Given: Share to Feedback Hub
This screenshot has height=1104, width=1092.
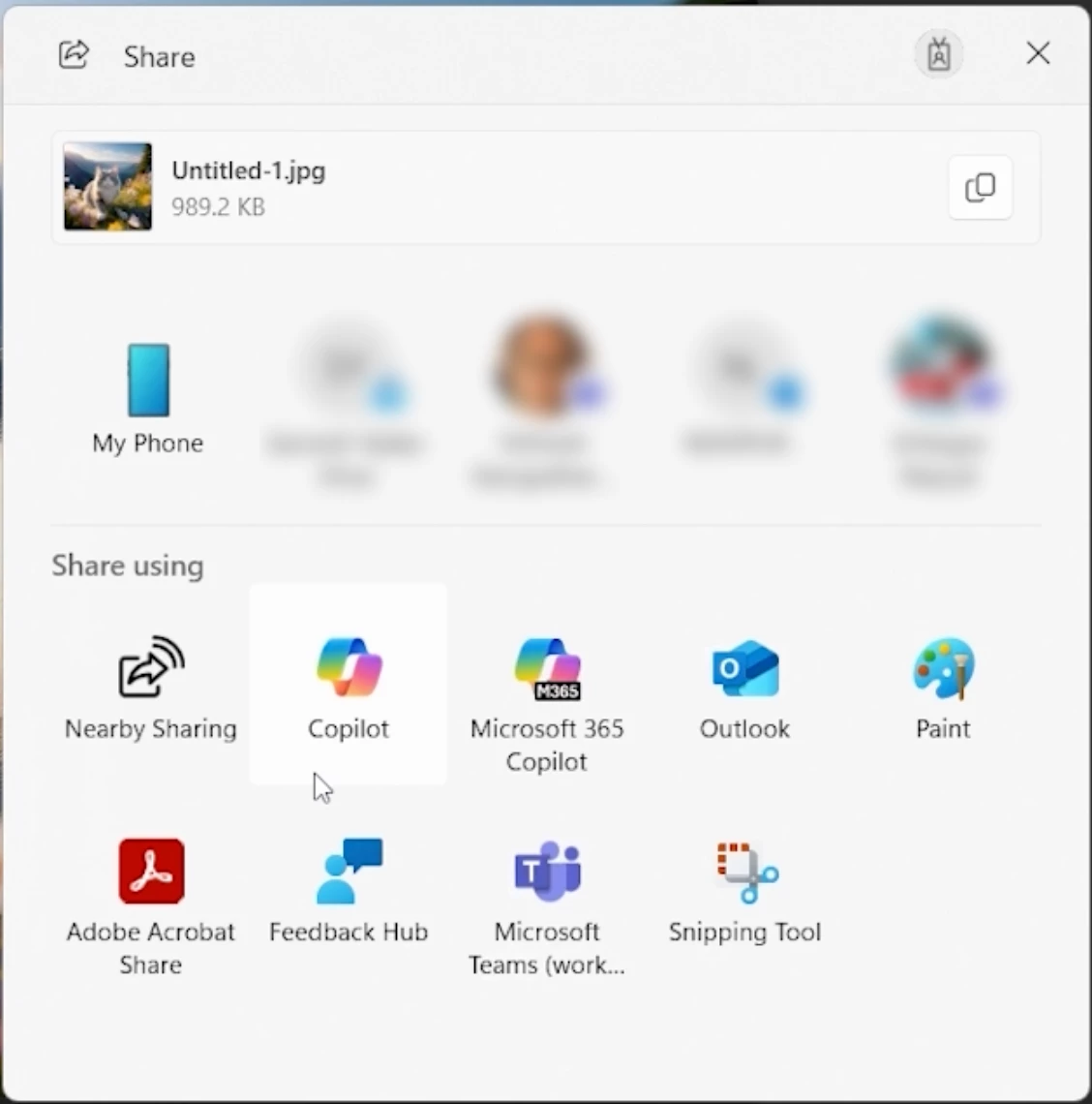Looking at the screenshot, I should (x=349, y=890).
